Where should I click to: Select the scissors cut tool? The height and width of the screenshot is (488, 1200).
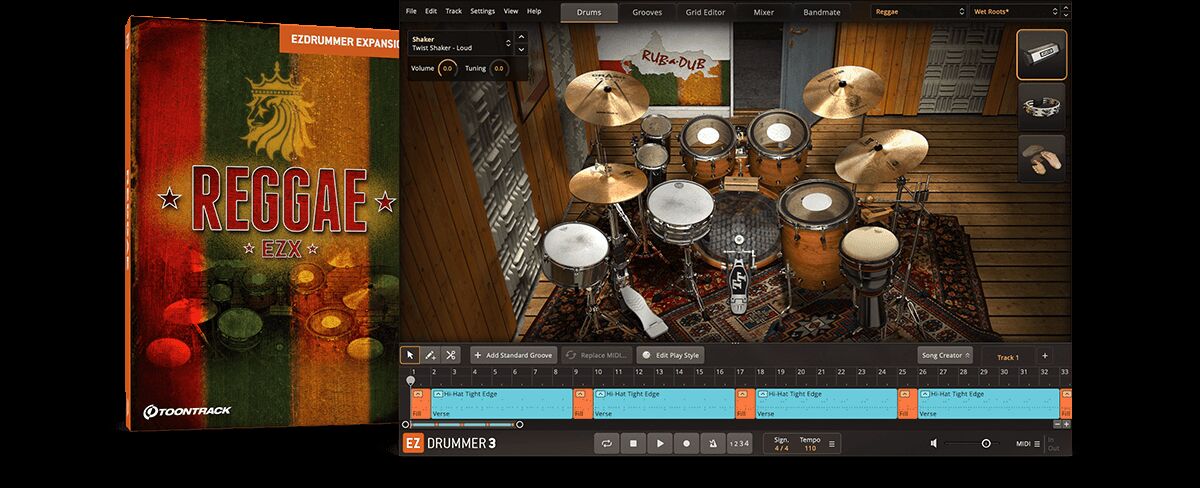click(x=451, y=355)
